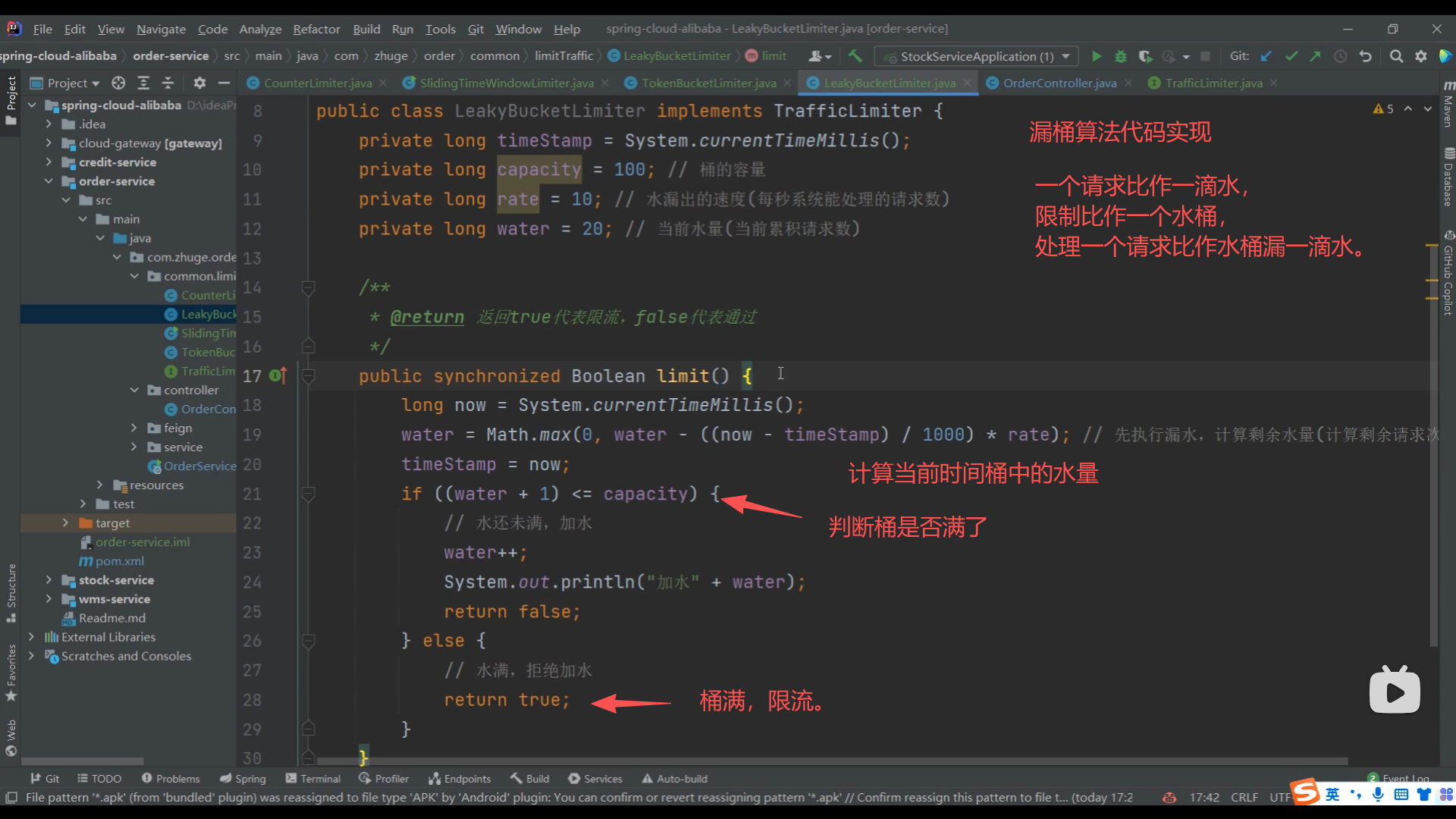Viewport: 1456px width, 819px height.
Task: Click the green Run button
Action: [1097, 56]
